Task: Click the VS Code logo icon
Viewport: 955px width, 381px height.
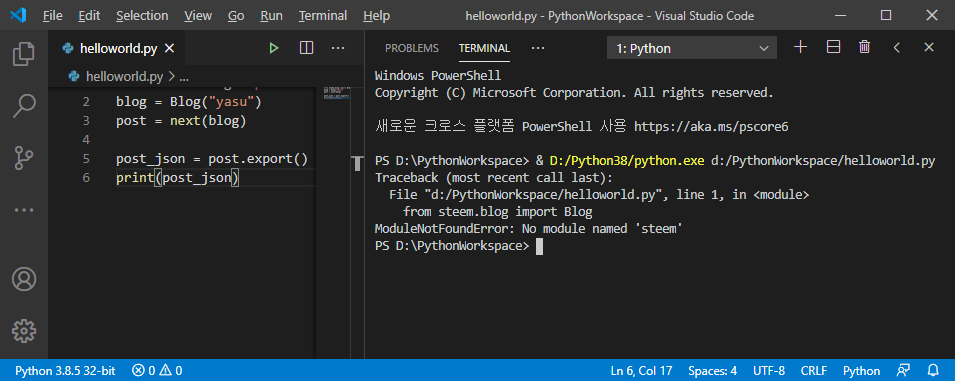Action: tap(18, 15)
